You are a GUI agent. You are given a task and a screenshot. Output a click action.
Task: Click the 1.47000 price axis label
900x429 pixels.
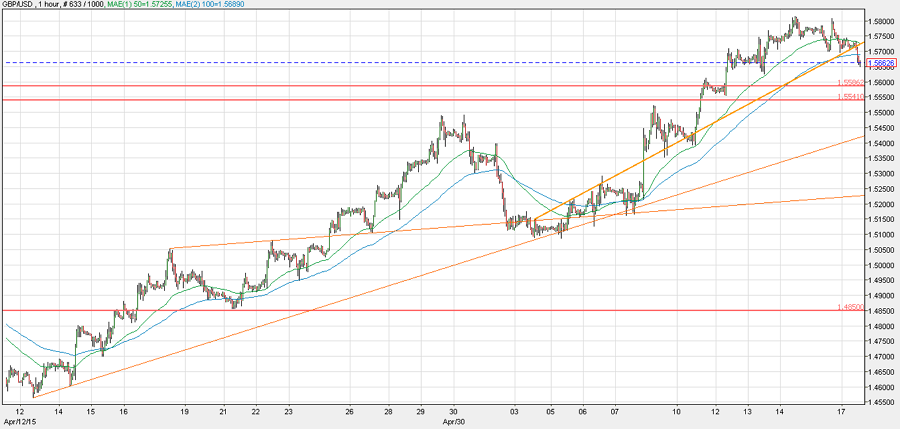(x=882, y=357)
